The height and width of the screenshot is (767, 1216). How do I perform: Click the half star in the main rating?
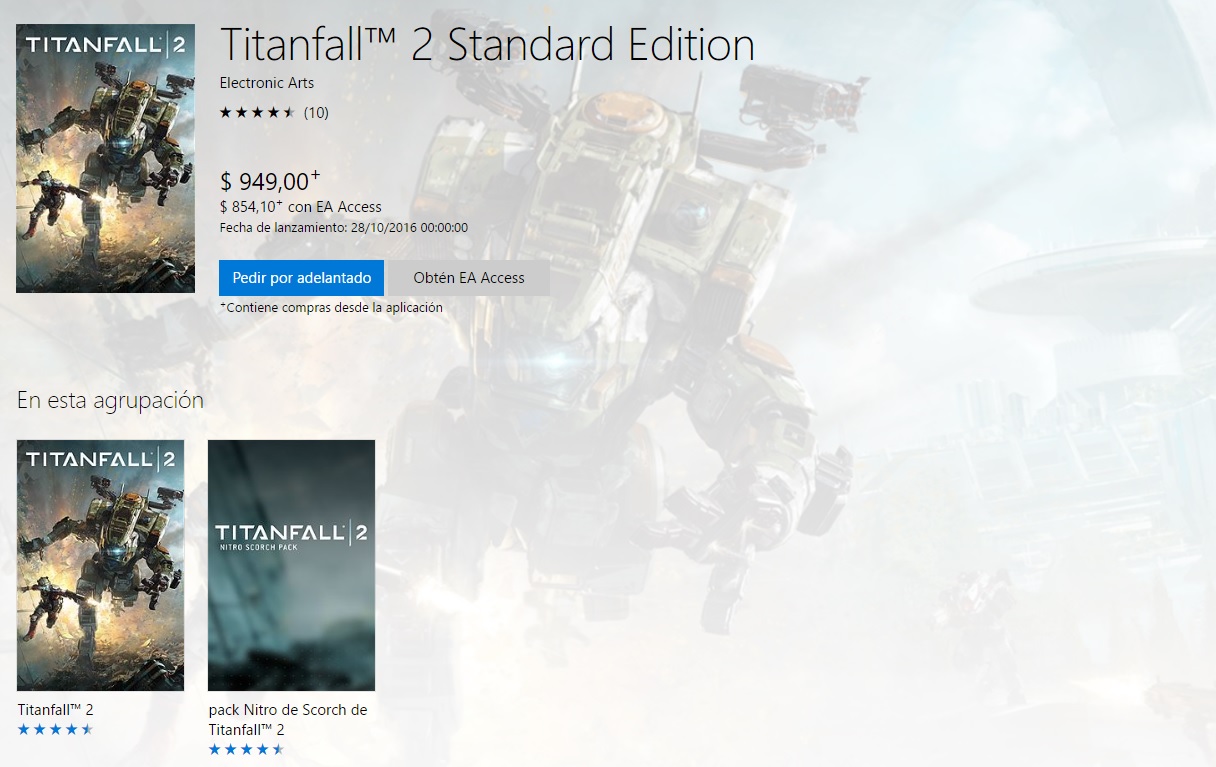(x=289, y=112)
